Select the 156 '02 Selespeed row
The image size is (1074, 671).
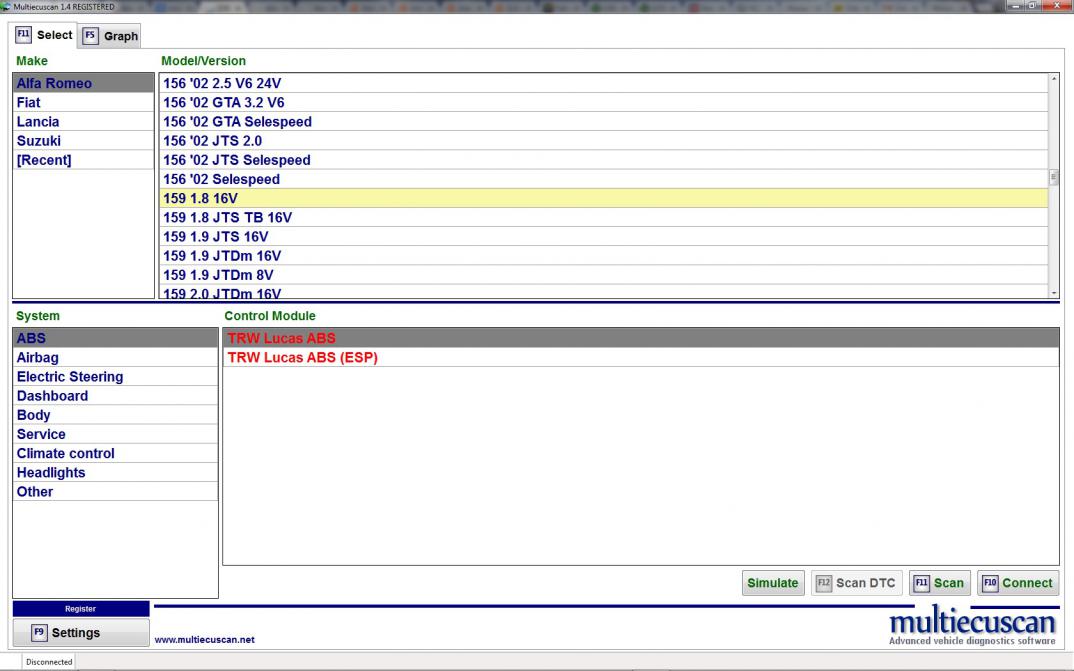[603, 179]
